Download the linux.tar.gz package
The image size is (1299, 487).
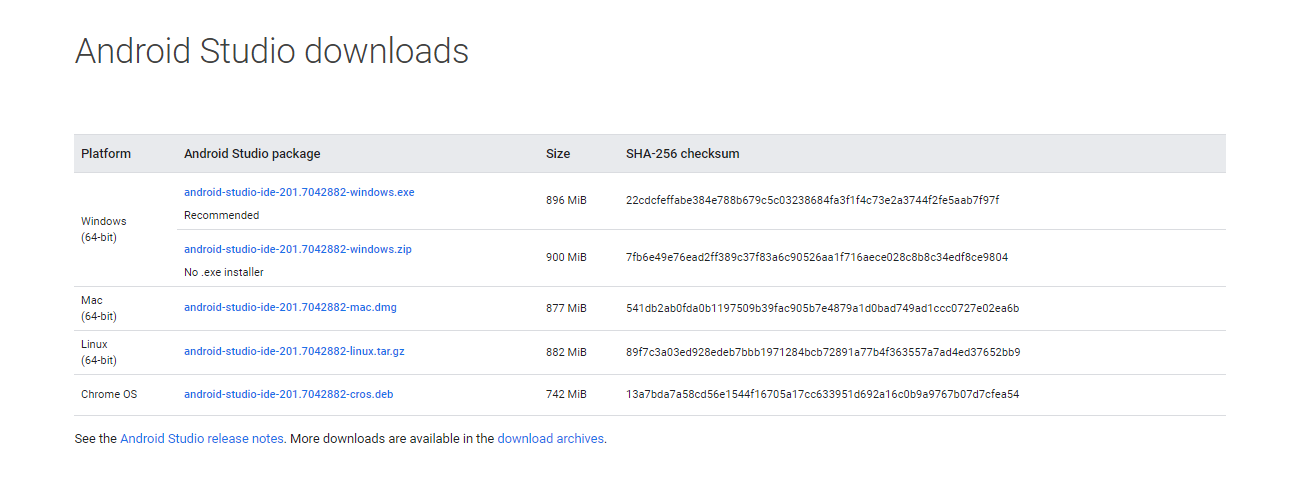click(x=294, y=352)
